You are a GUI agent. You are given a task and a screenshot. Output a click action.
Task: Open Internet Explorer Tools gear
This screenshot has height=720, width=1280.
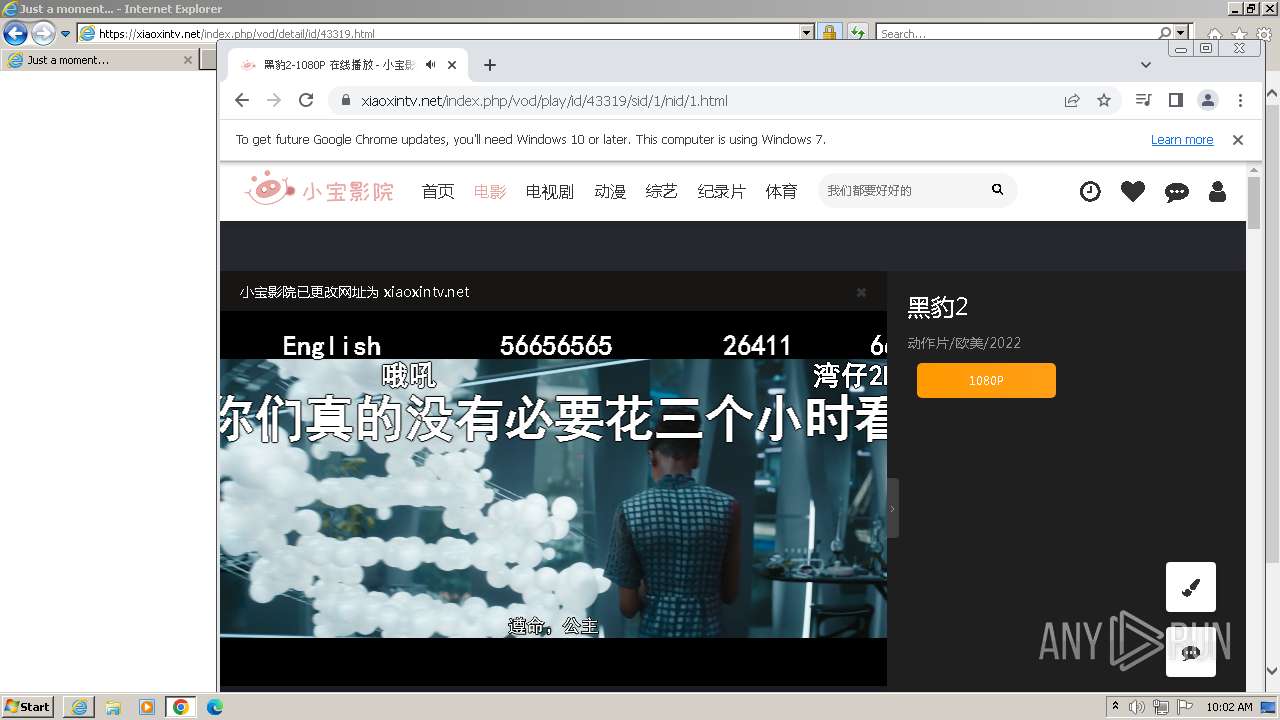point(1265,34)
